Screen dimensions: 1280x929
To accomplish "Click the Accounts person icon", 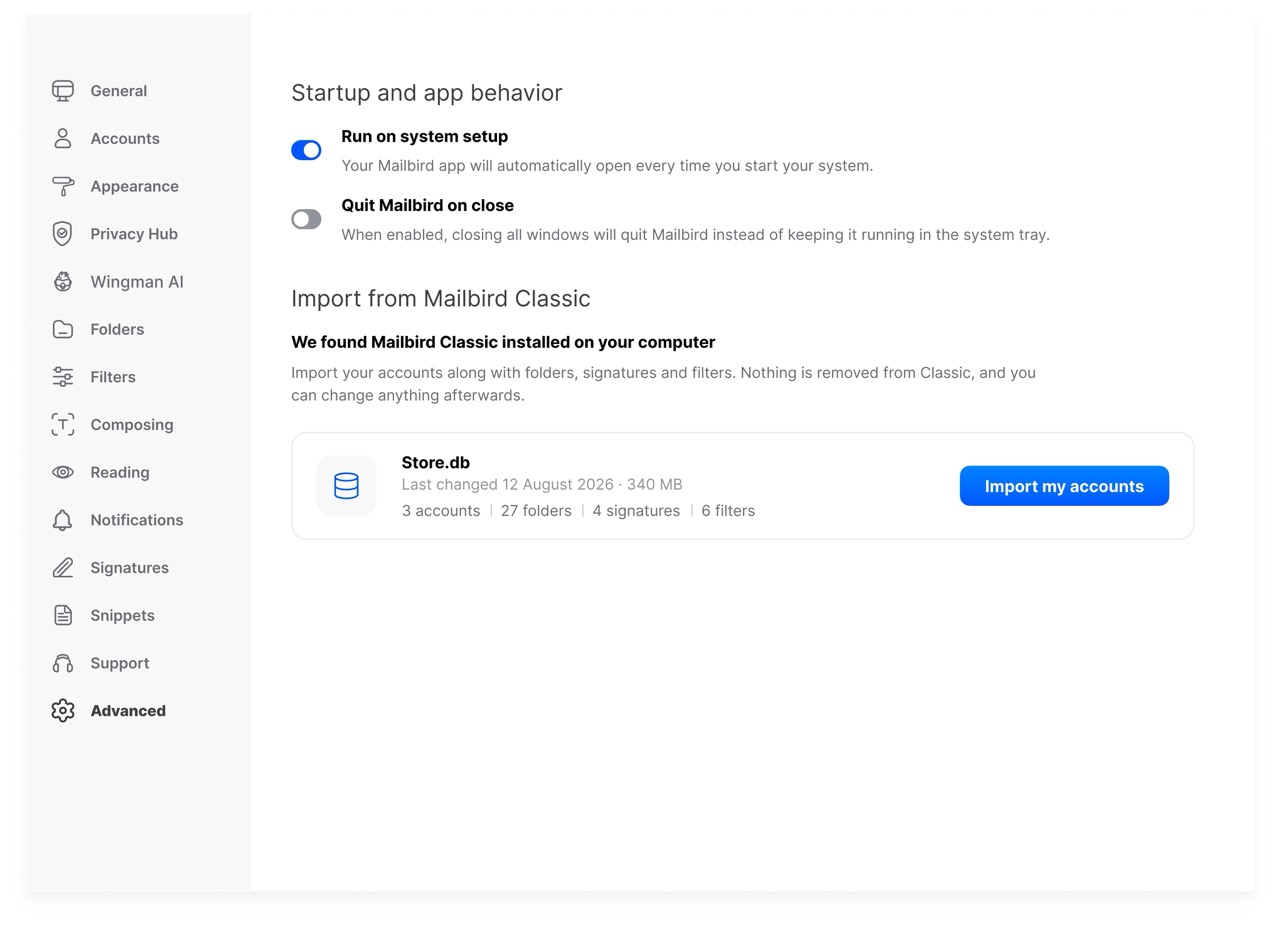I will (63, 139).
